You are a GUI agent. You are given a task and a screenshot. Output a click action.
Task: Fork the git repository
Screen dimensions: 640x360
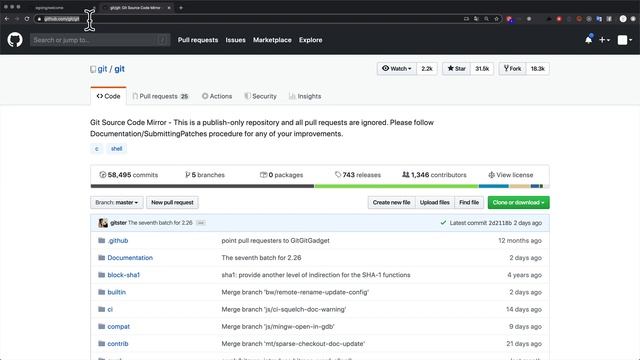[x=513, y=69]
